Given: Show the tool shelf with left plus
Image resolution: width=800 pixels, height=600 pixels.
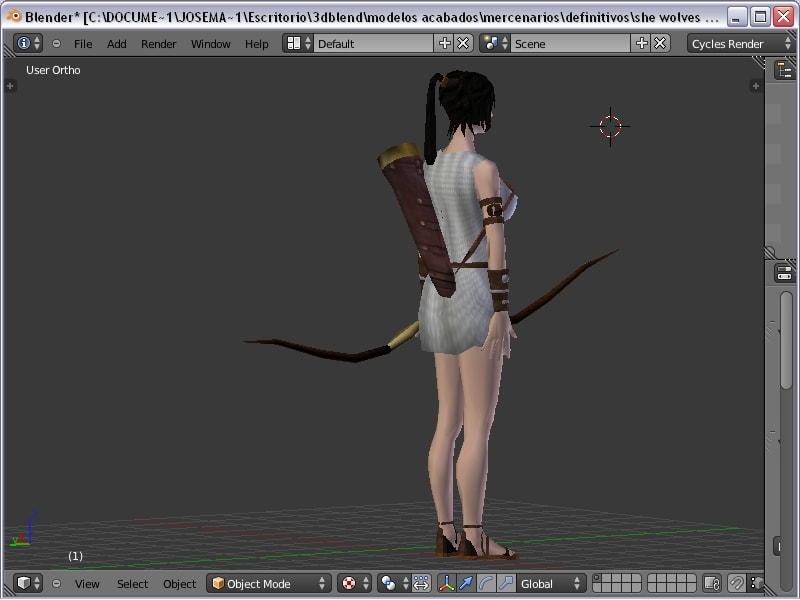Looking at the screenshot, I should [10, 86].
